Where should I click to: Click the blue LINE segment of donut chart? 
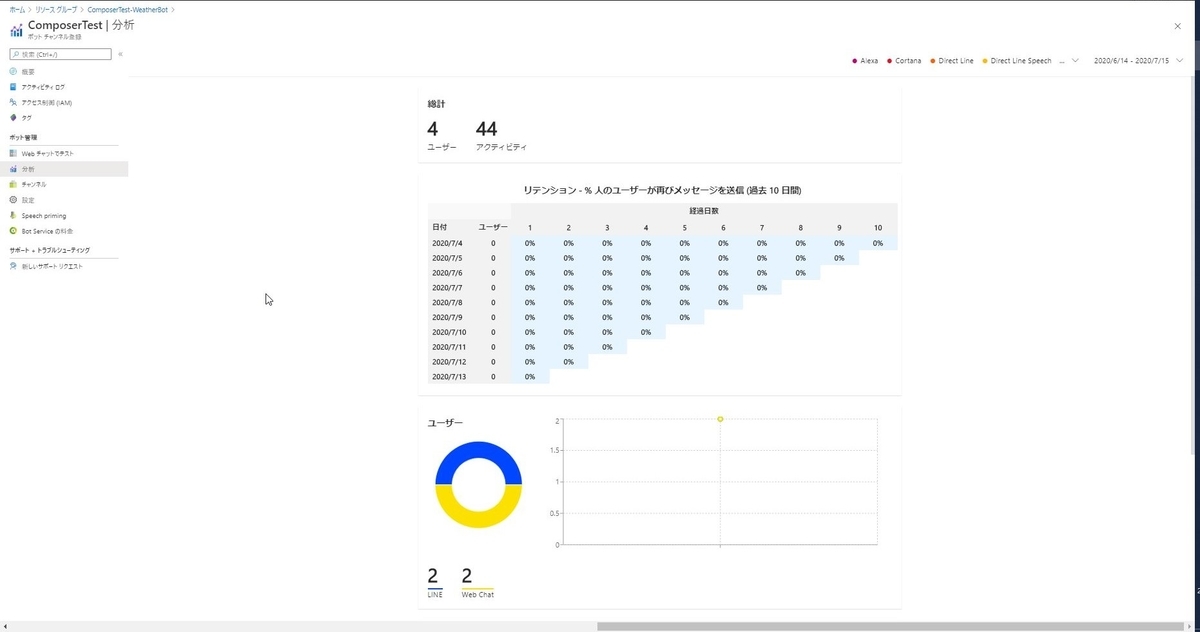coord(478,450)
